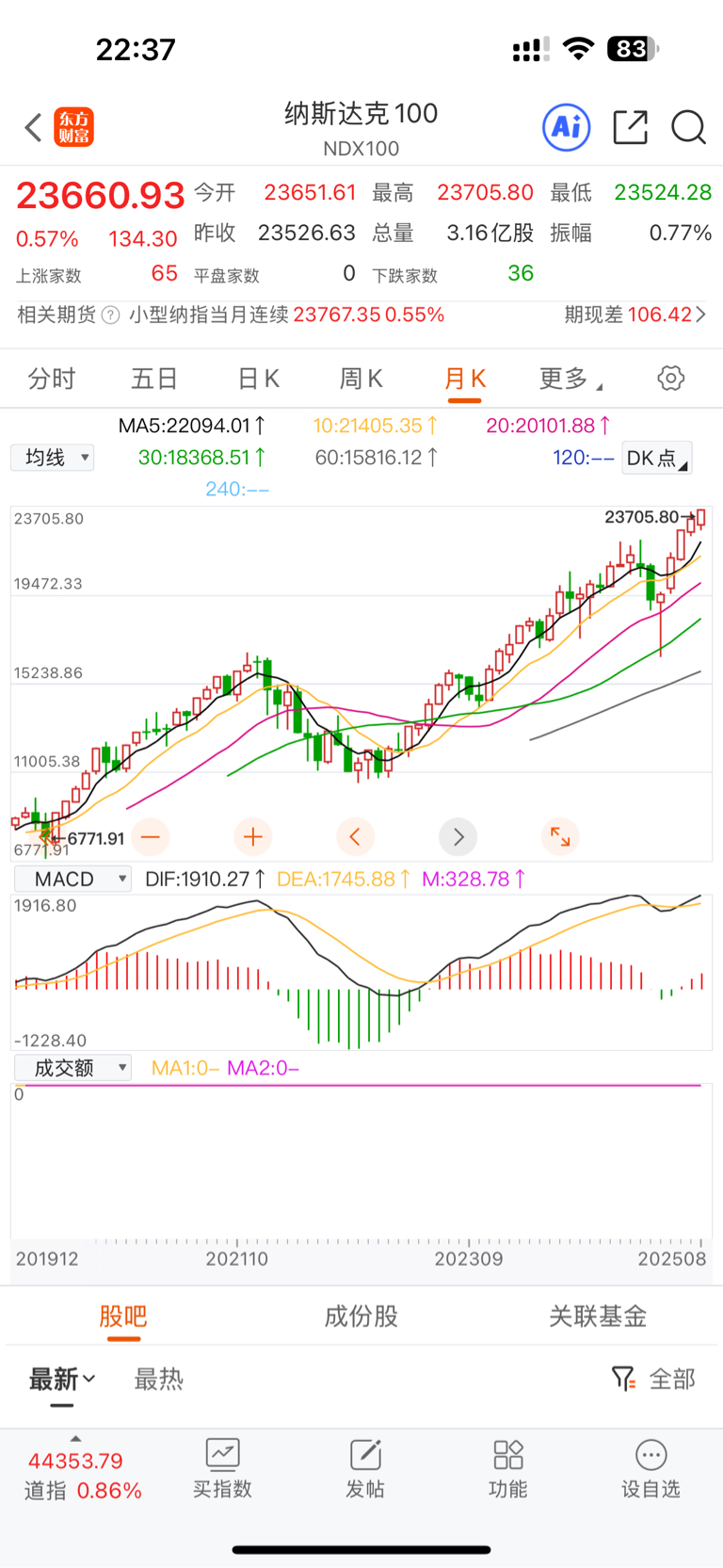This screenshot has height=1568, width=723.
Task: Tap the share export icon
Action: [630, 127]
